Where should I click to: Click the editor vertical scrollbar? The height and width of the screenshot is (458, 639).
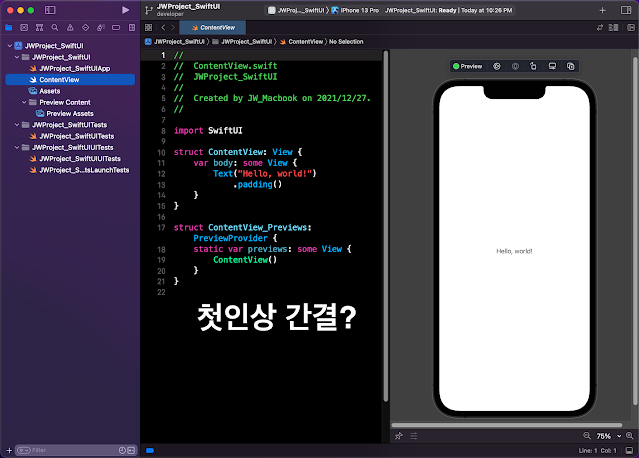[x=386, y=226]
